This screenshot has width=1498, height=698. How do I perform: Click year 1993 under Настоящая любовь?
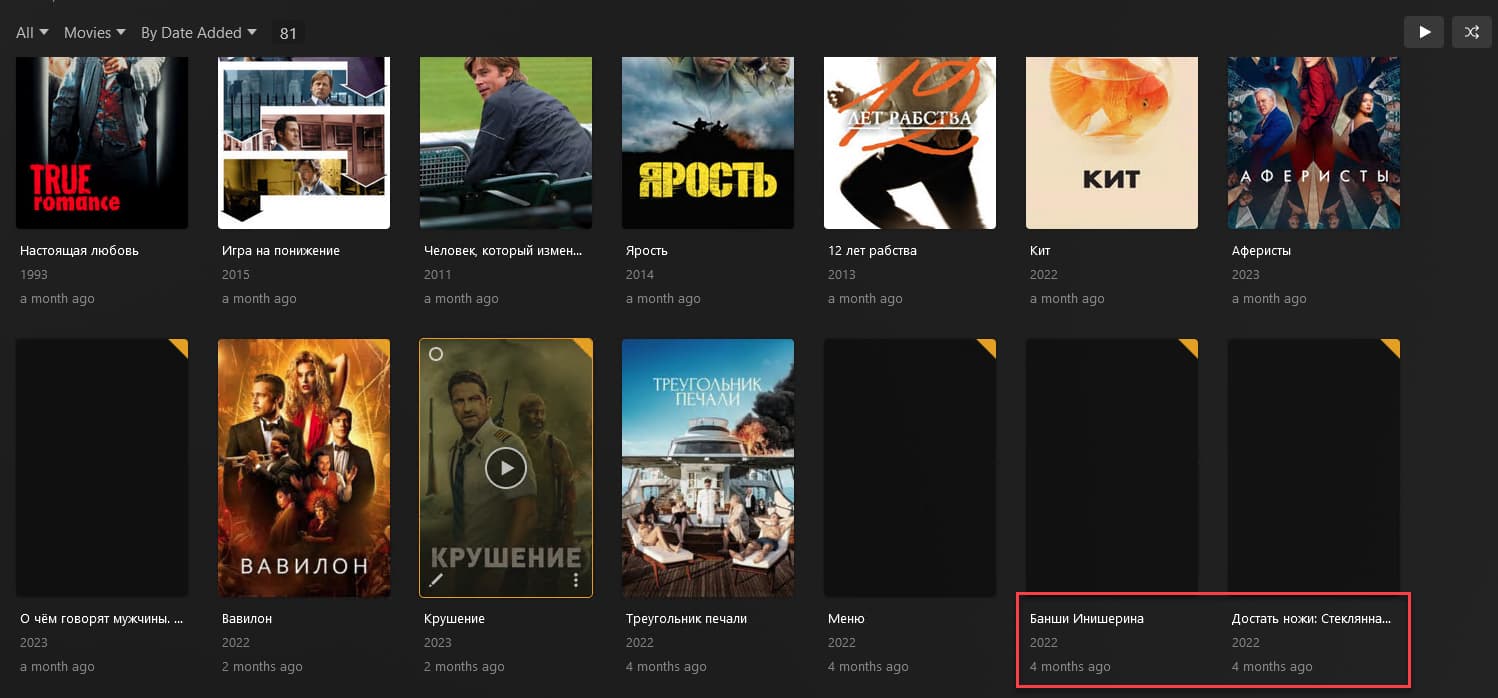(34, 275)
